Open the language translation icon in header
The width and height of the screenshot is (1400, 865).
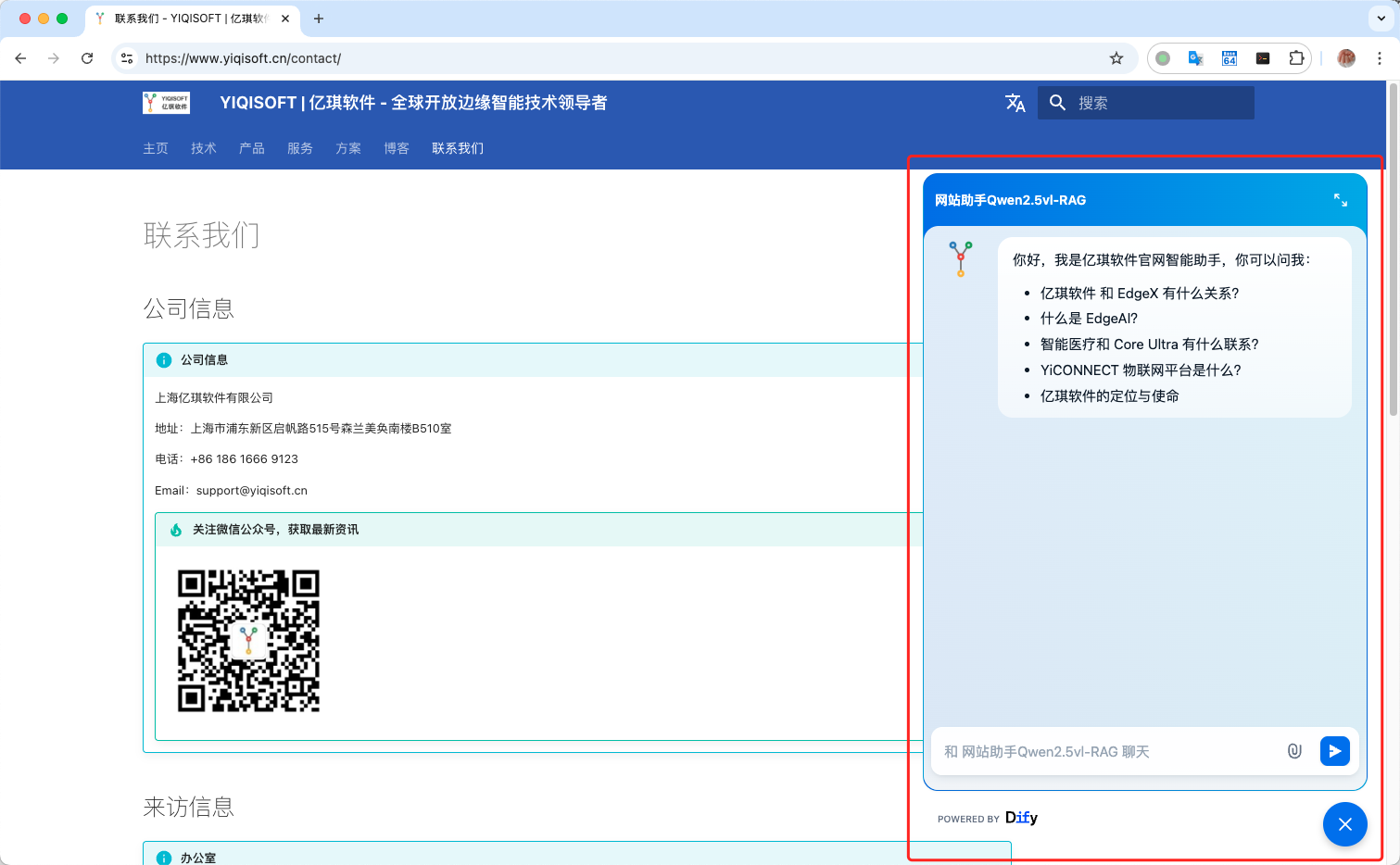coord(1015,103)
